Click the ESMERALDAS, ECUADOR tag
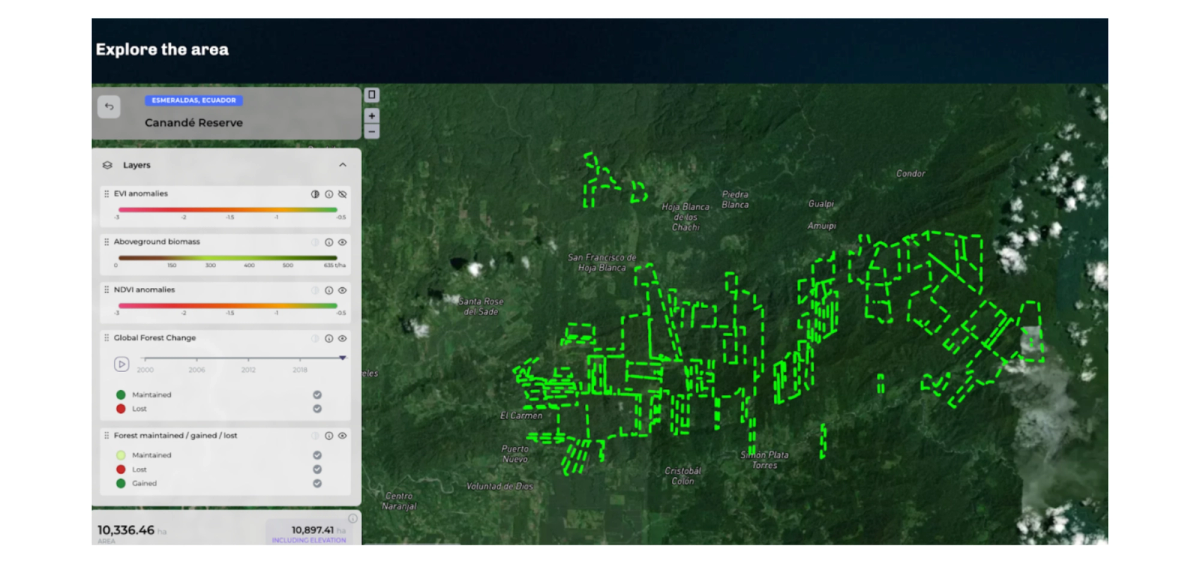This screenshot has height=582, width=1200. pyautogui.click(x=194, y=100)
